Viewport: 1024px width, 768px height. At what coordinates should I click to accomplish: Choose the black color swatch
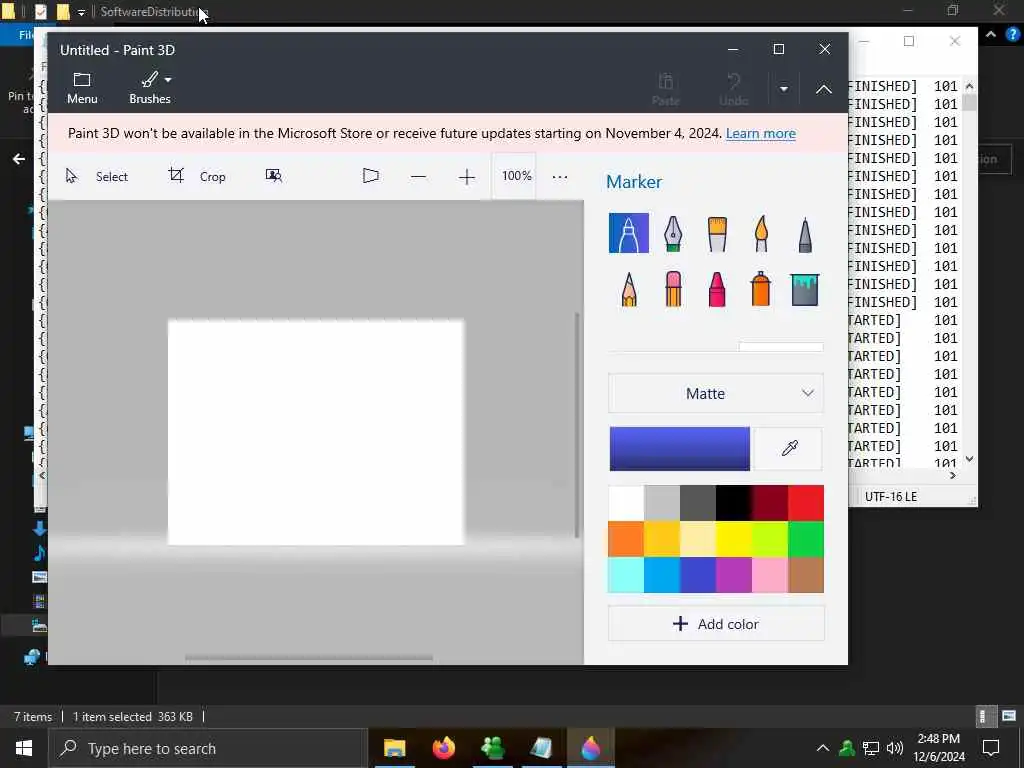[733, 503]
